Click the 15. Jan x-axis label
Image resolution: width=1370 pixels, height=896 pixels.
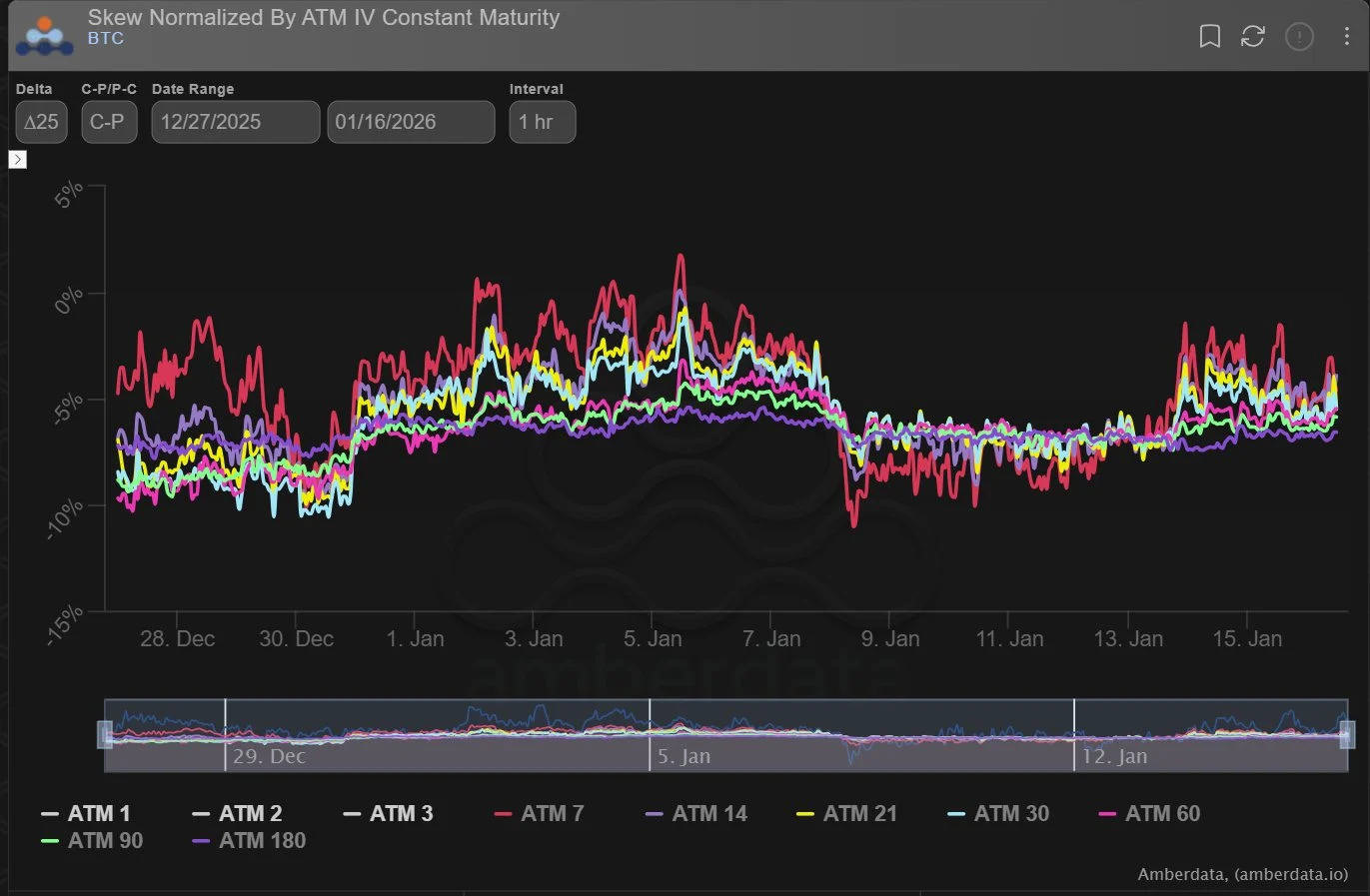pos(1247,639)
